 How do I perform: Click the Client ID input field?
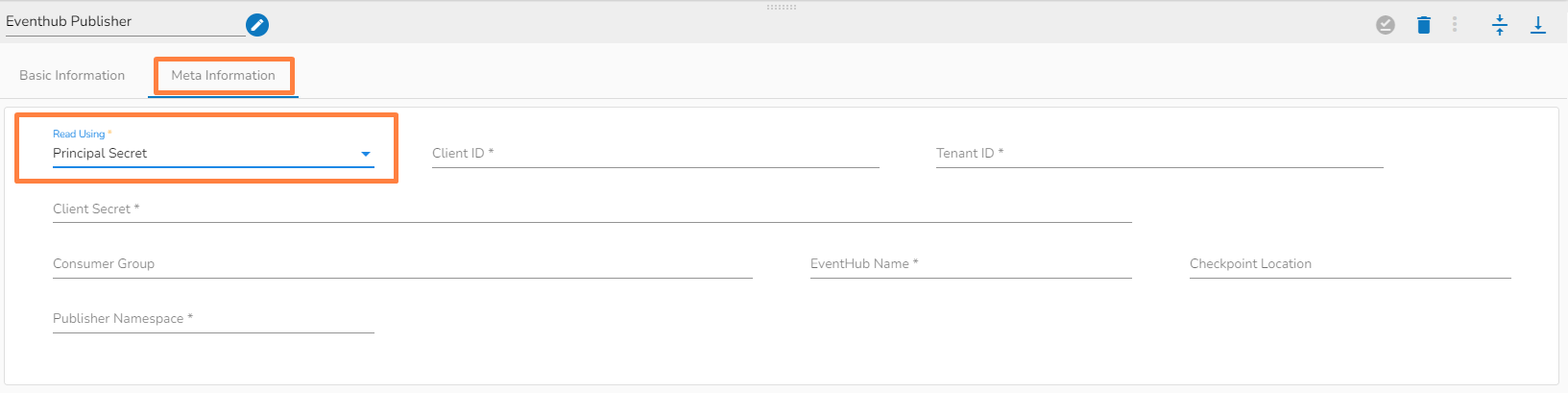(655, 154)
